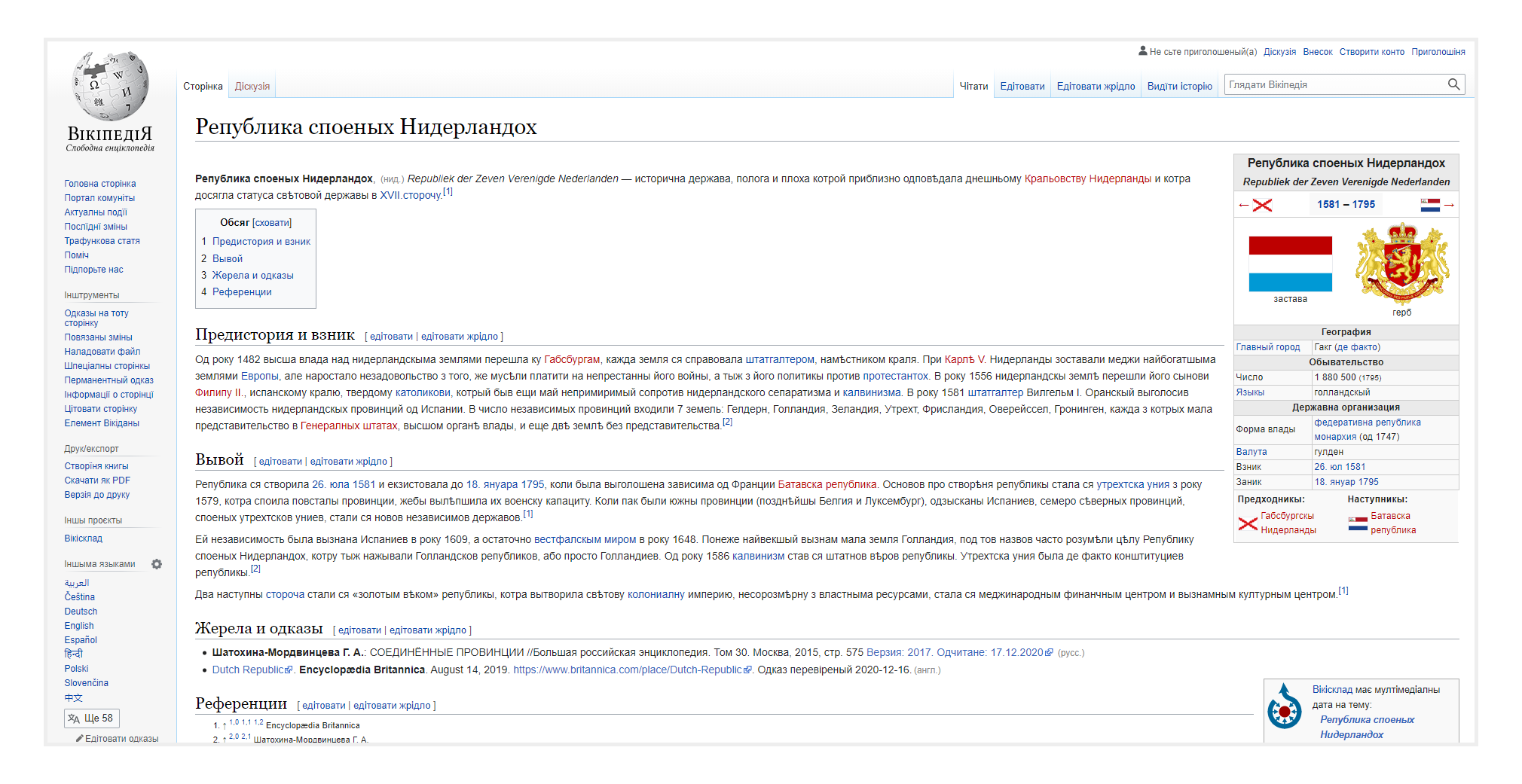Open the Внесок link in top bar

[1318, 52]
